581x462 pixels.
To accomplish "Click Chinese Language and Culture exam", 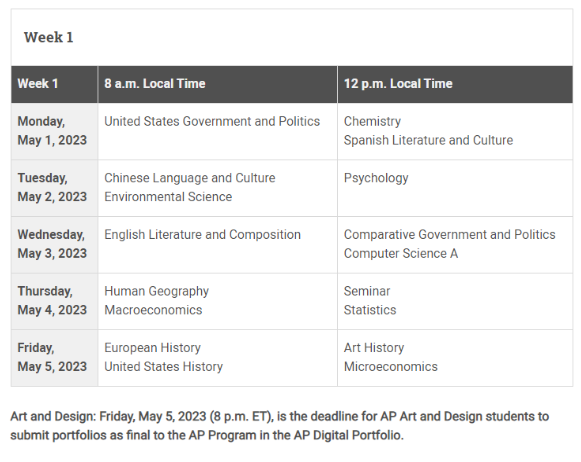I will [x=190, y=178].
